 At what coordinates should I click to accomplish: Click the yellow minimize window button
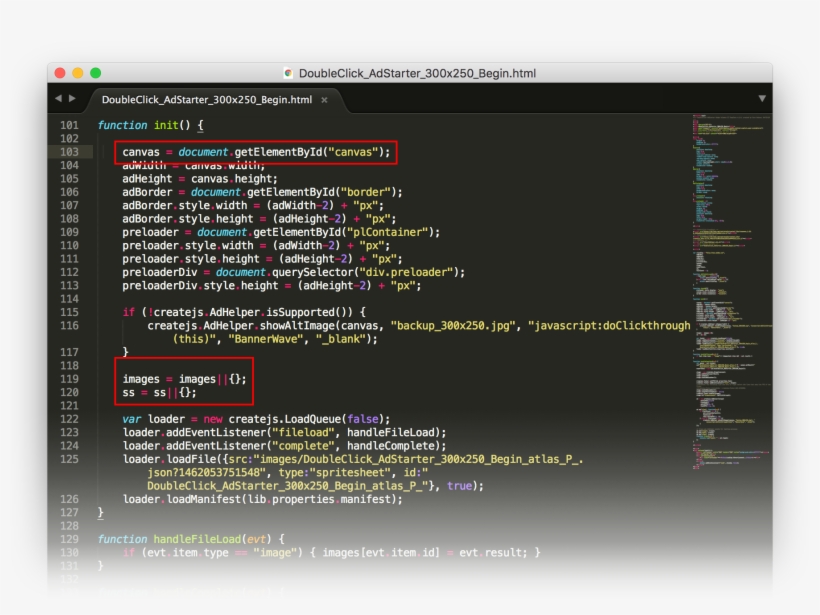78,73
